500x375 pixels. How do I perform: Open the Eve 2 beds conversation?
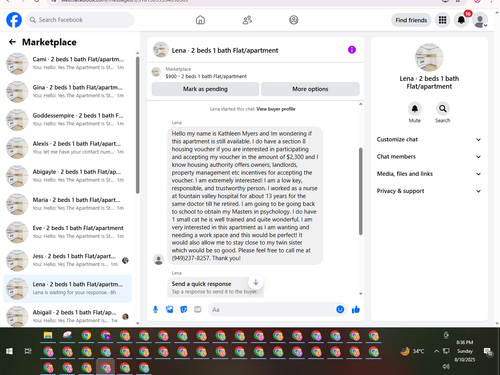click(67, 232)
